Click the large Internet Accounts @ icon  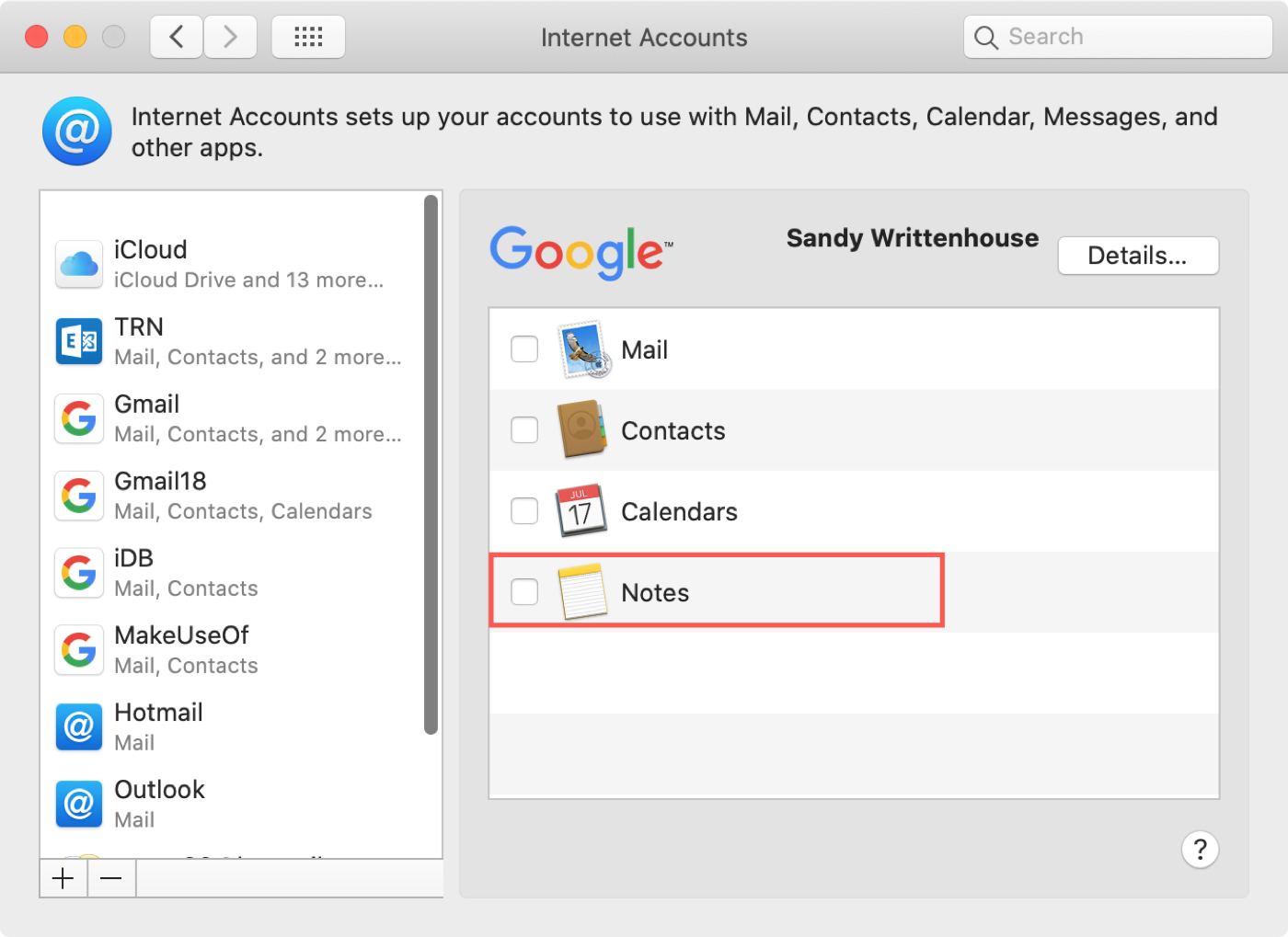pos(77,131)
